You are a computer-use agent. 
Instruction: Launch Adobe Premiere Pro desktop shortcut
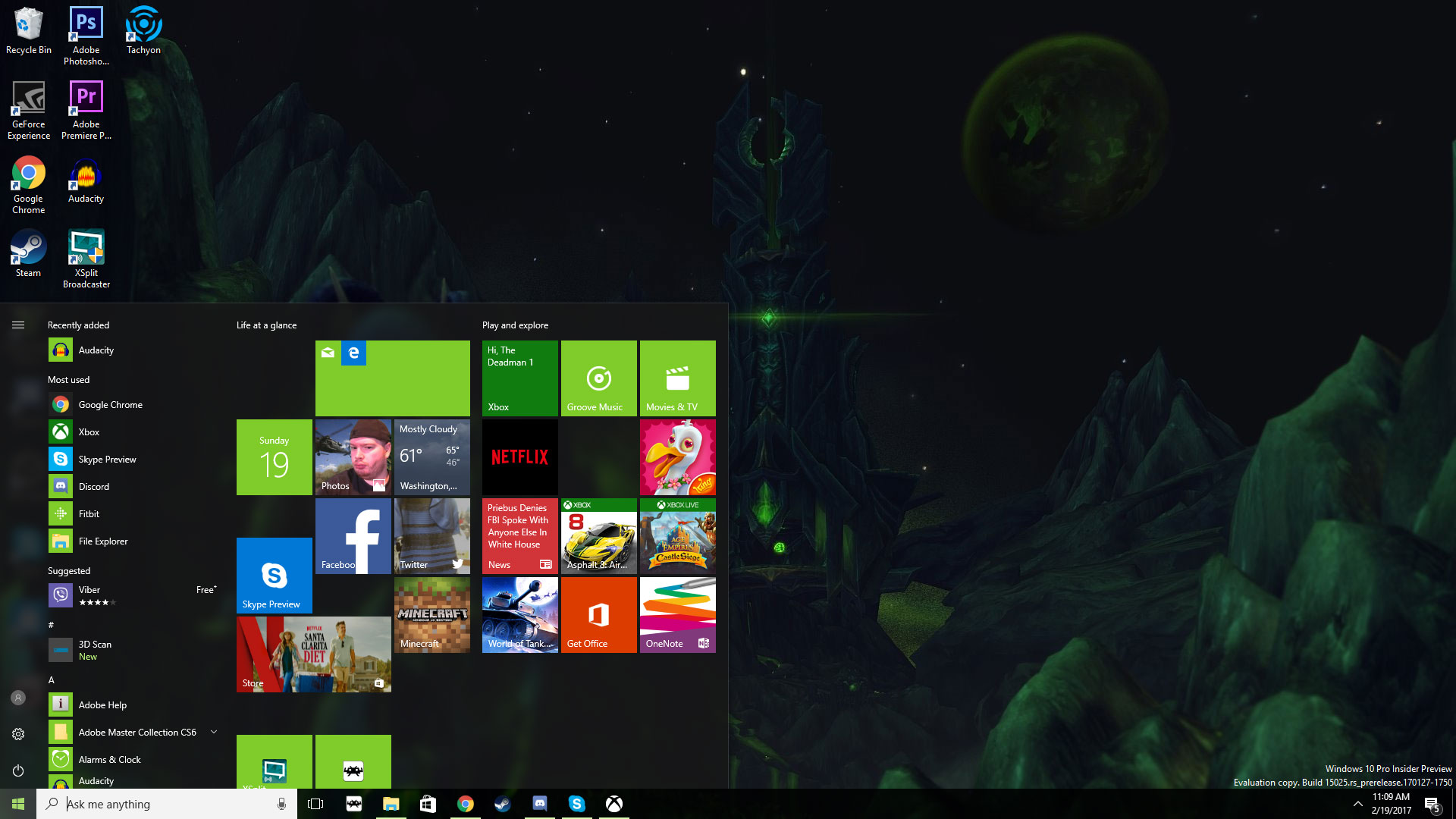pyautogui.click(x=86, y=111)
